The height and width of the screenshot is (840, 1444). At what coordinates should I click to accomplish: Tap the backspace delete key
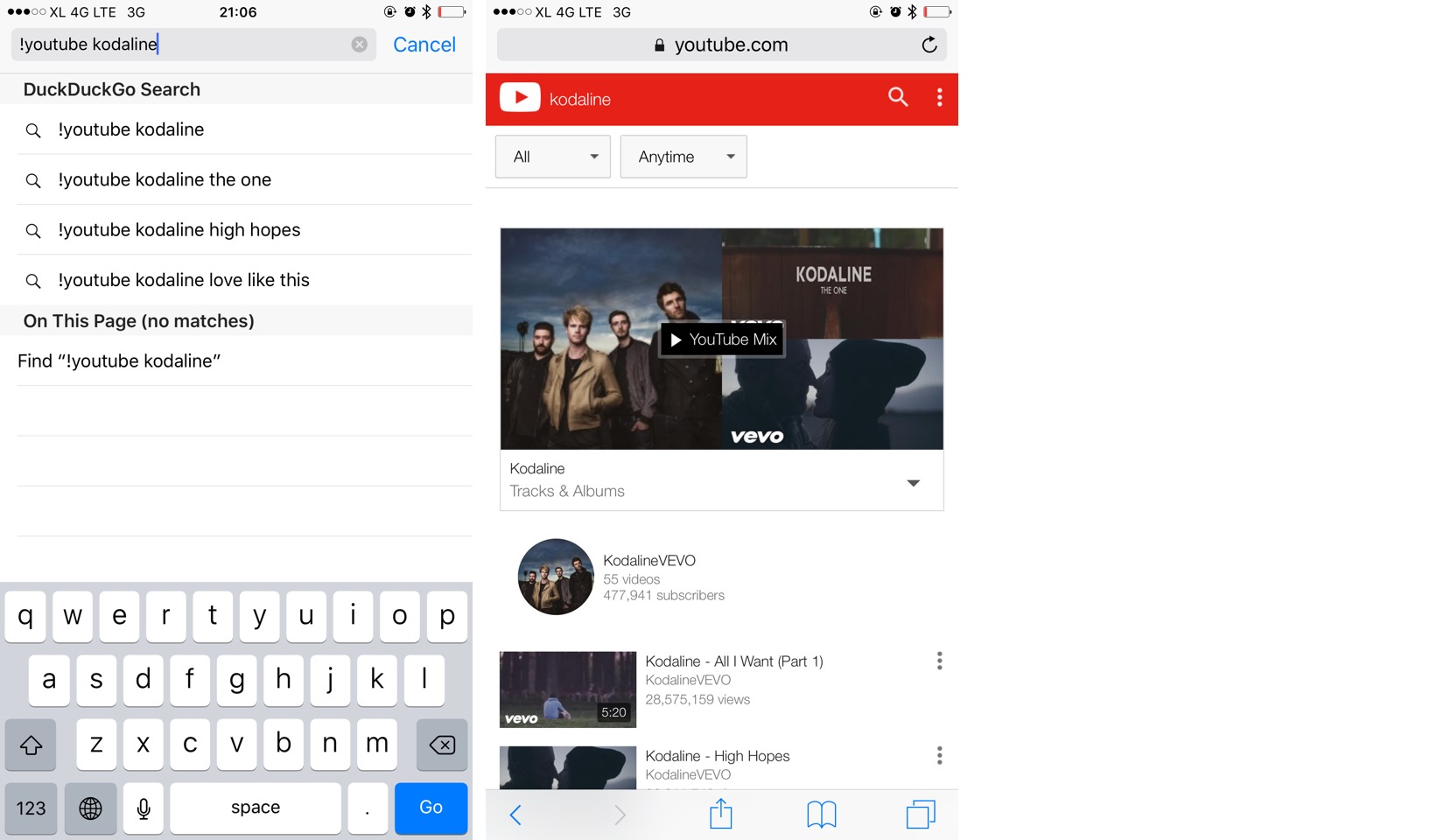coord(442,745)
